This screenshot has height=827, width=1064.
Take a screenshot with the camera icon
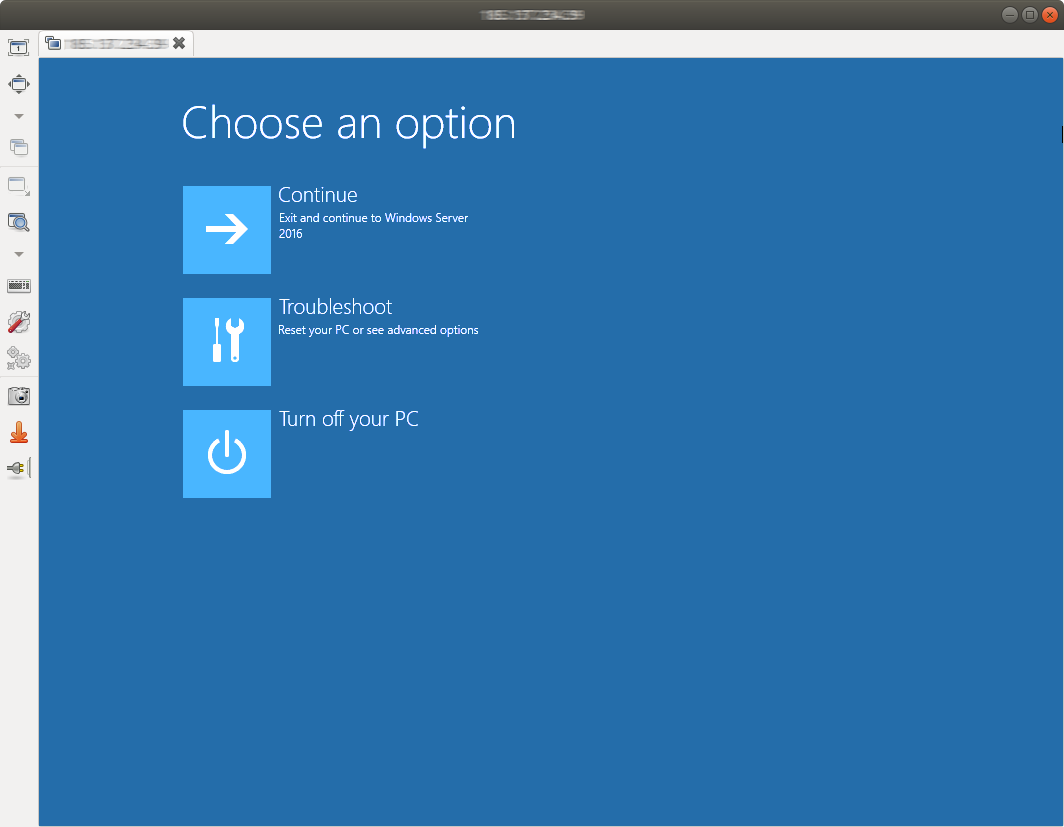click(18, 396)
